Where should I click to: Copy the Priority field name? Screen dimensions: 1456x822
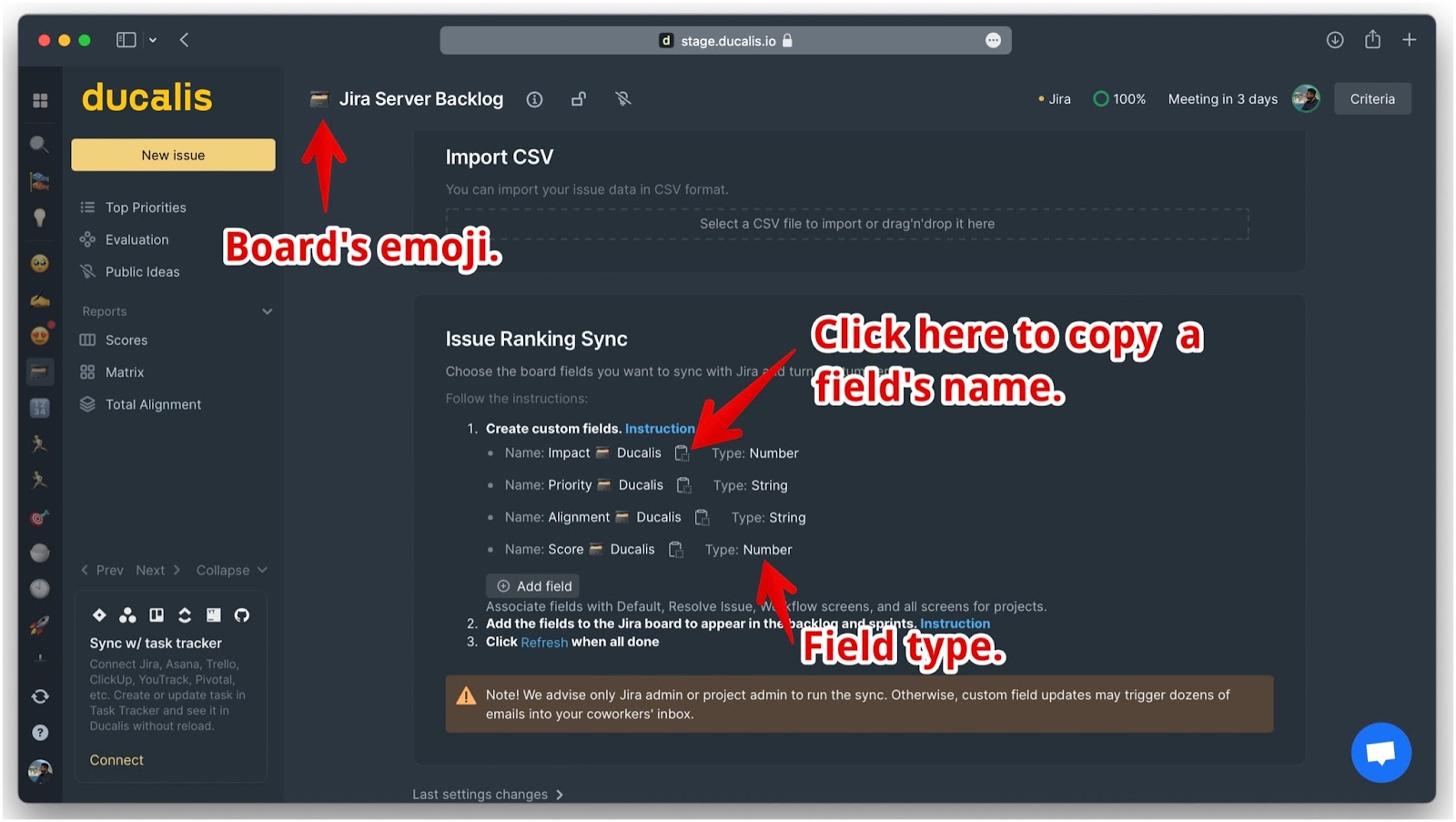(x=683, y=485)
